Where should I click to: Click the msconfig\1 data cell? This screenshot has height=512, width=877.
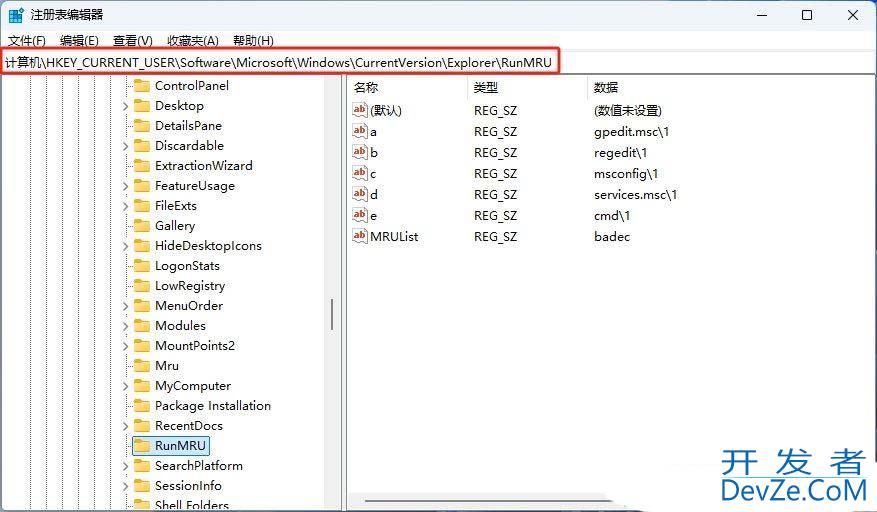(626, 174)
